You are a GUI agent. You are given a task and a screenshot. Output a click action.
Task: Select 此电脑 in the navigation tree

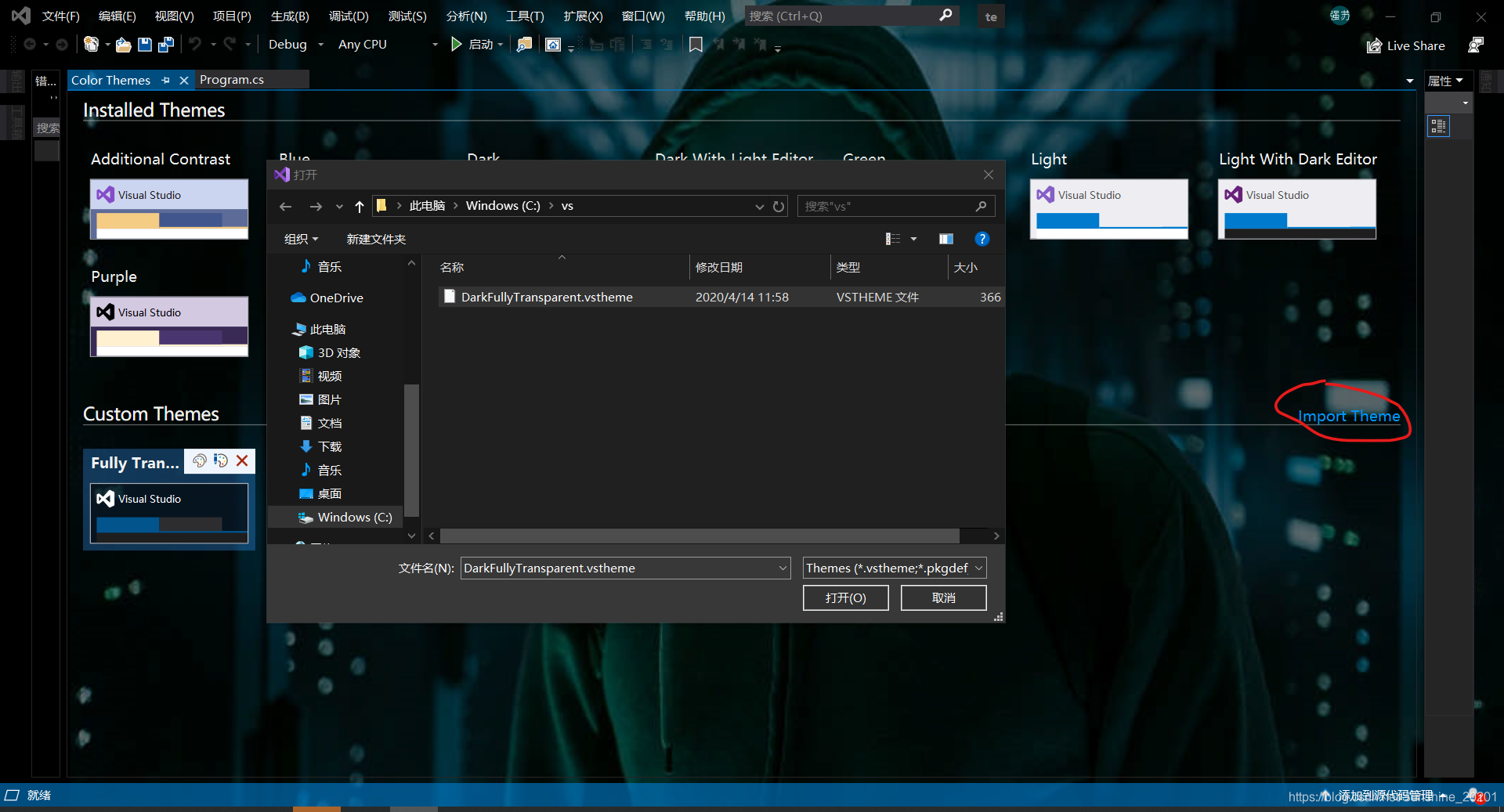[x=327, y=329]
